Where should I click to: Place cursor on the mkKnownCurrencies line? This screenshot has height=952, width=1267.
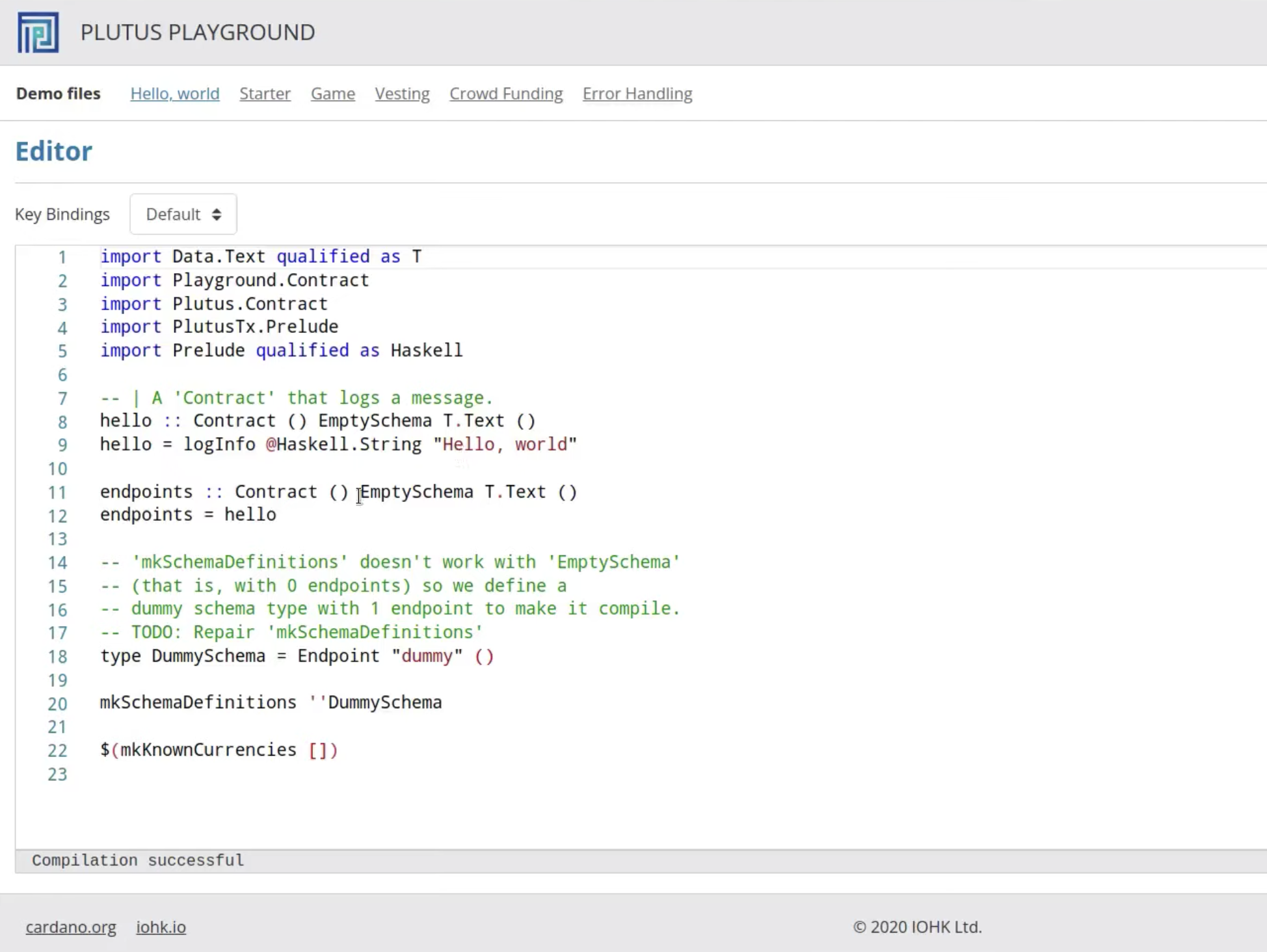pos(219,750)
